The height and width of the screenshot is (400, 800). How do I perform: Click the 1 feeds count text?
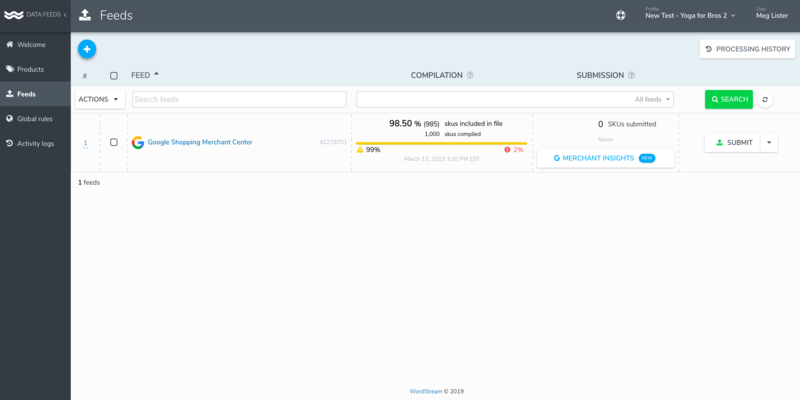coord(89,182)
